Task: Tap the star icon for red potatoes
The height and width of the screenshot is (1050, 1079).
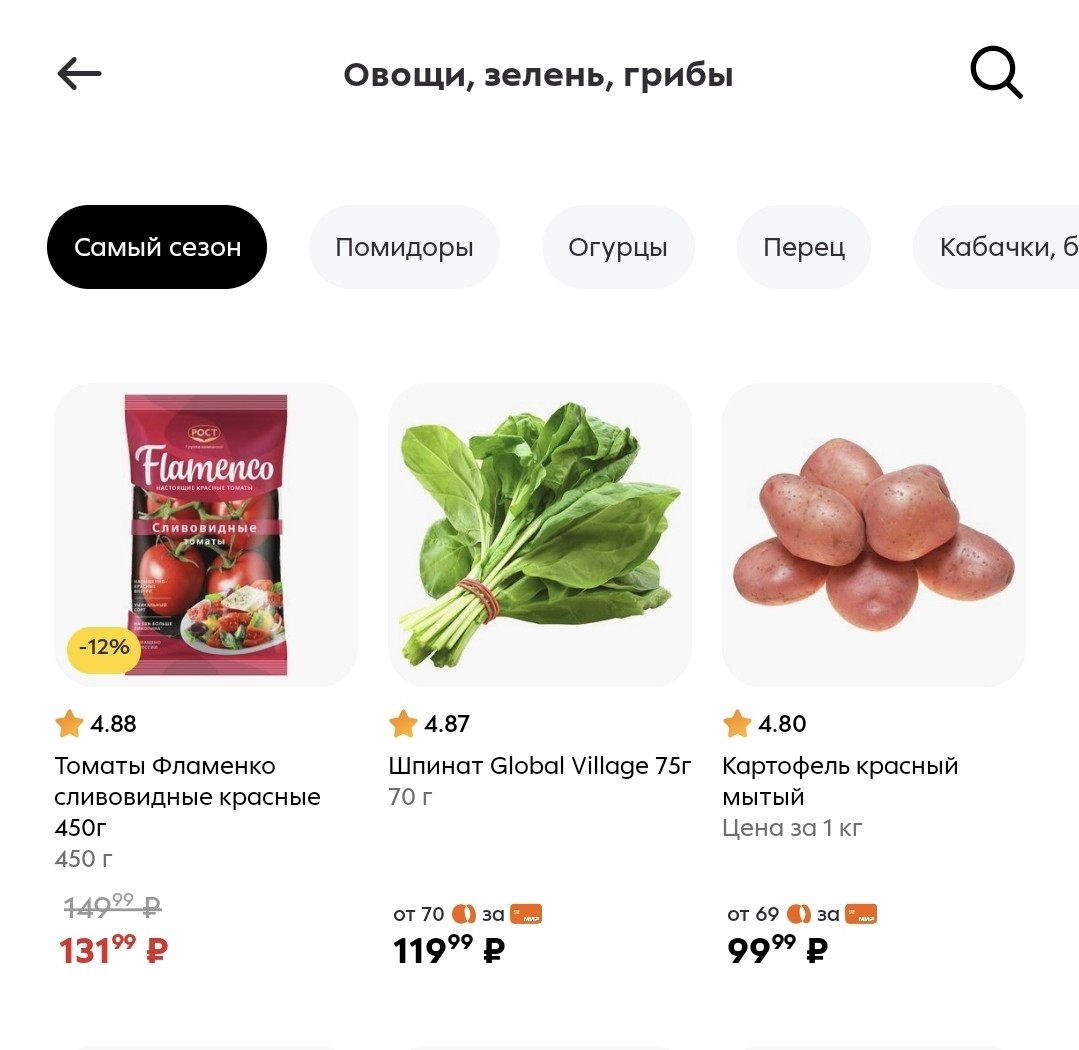Action: pos(737,723)
